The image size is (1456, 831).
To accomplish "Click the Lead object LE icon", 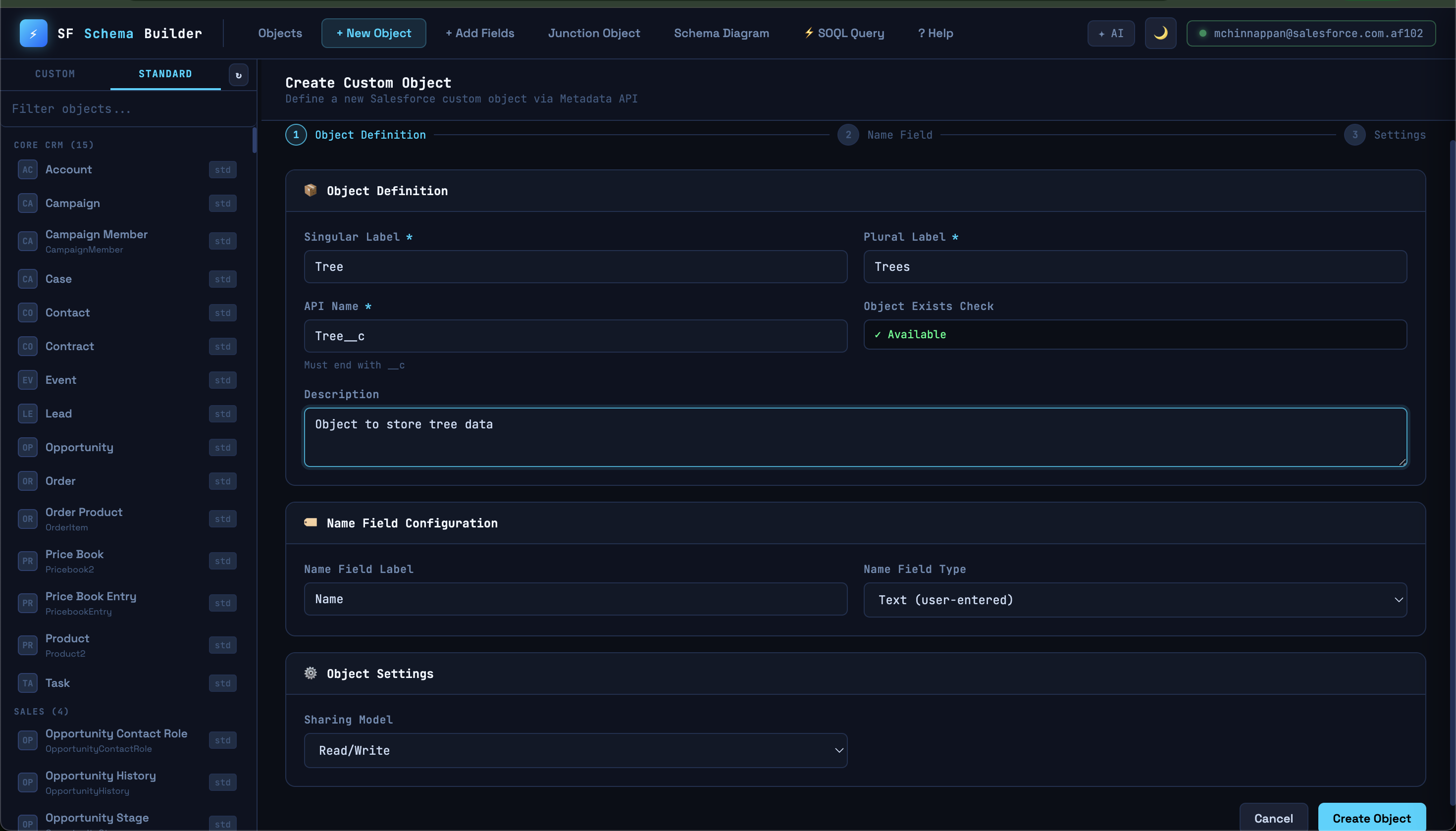I will coord(27,414).
